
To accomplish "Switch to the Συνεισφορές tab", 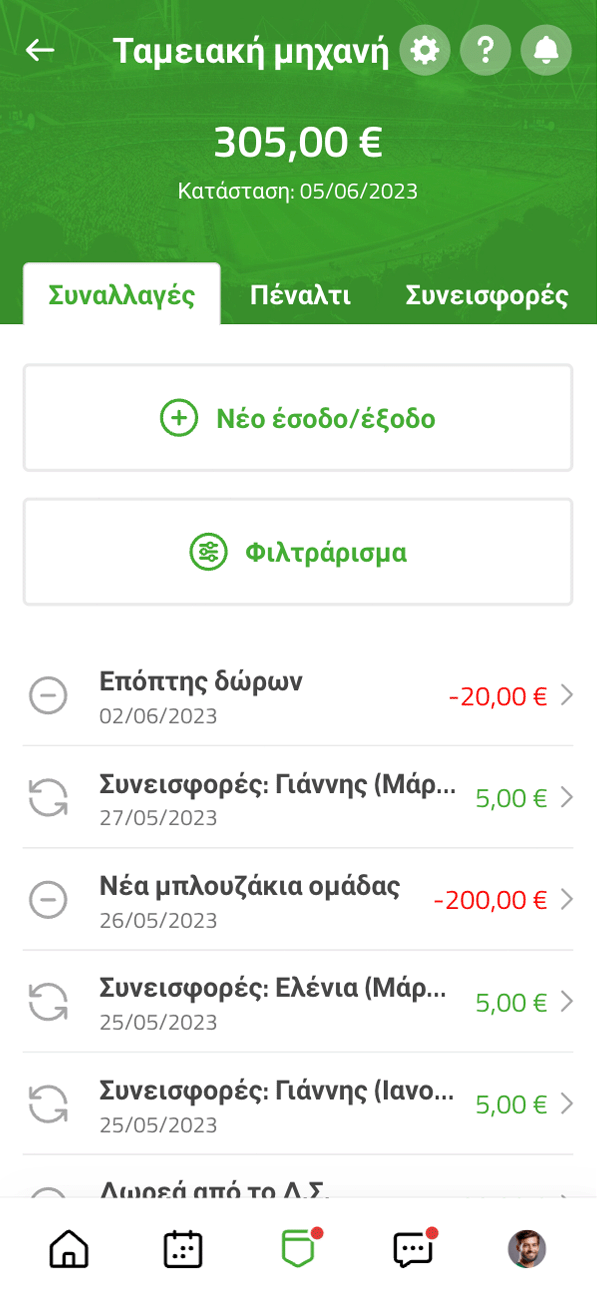I will [x=487, y=295].
